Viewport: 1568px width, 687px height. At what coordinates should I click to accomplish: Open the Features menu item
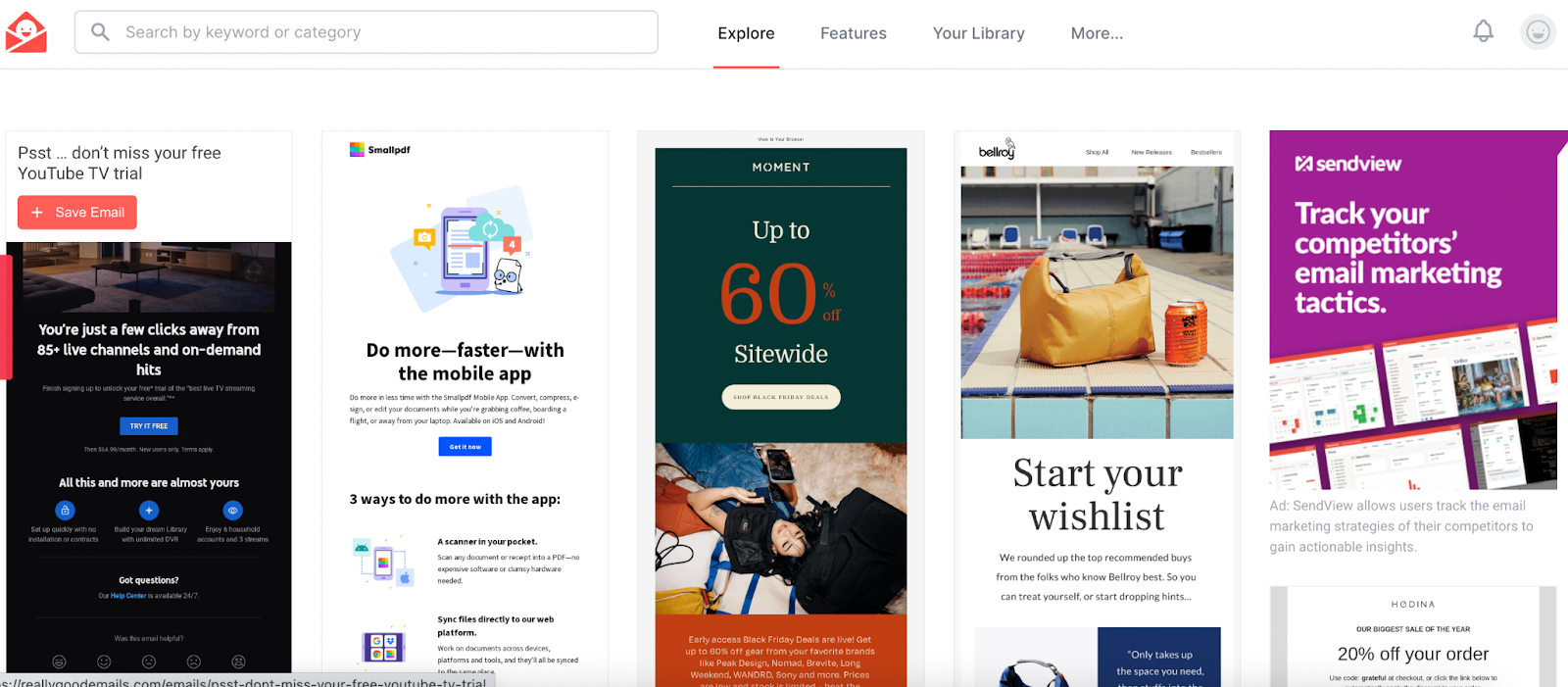[x=854, y=33]
